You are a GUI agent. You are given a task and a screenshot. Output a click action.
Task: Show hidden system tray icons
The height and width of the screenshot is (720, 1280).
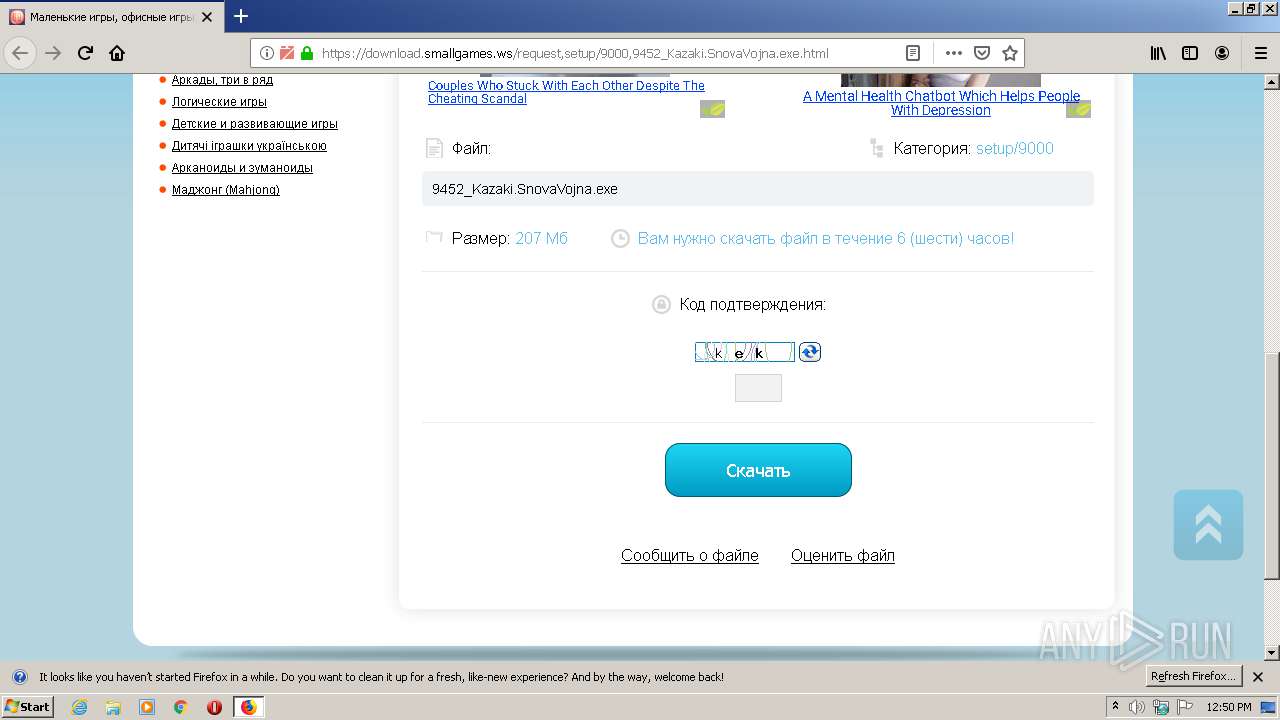click(1115, 707)
